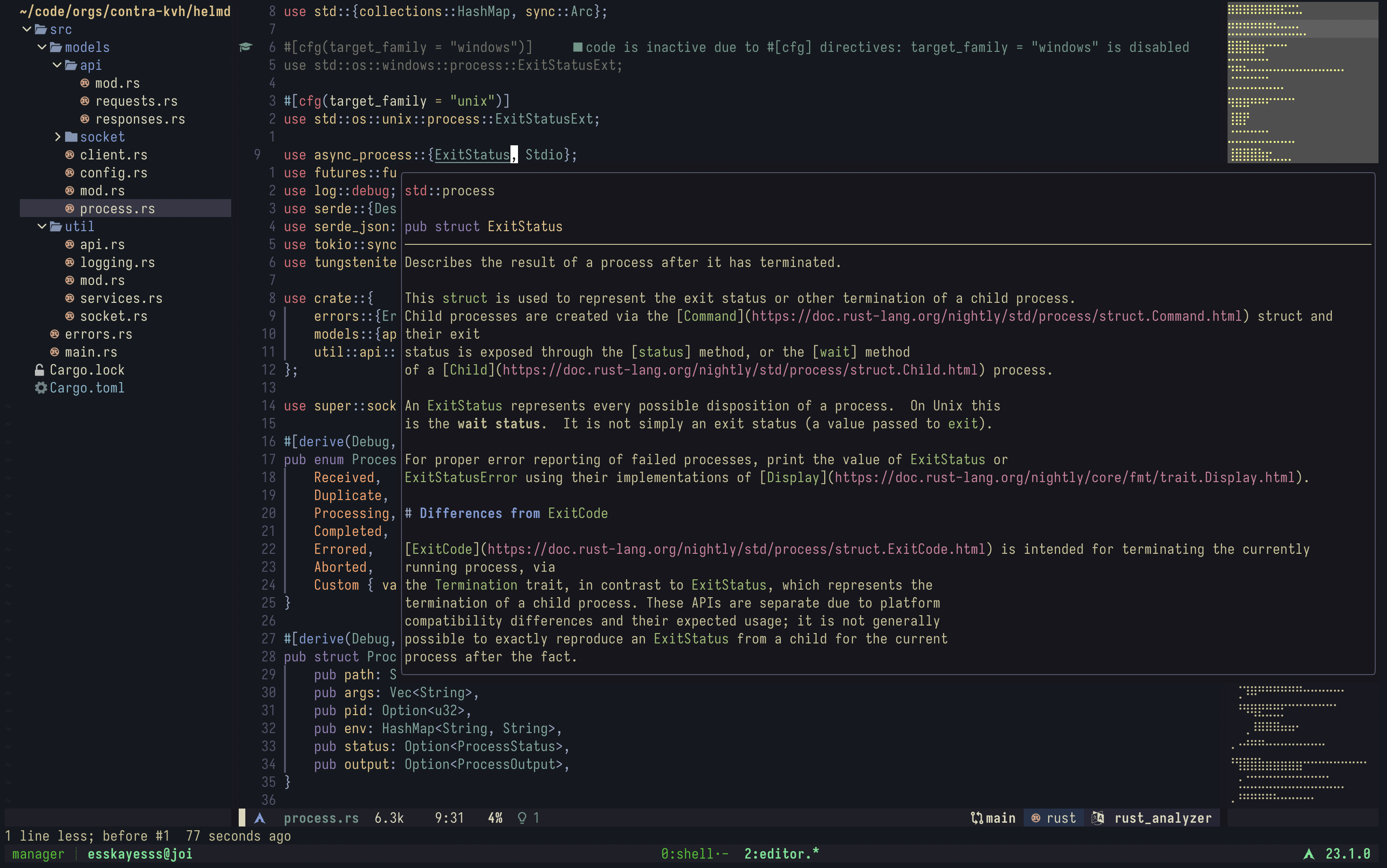Image resolution: width=1387 pixels, height=868 pixels.
Task: Collapse the api folder chevron
Action: [x=57, y=65]
